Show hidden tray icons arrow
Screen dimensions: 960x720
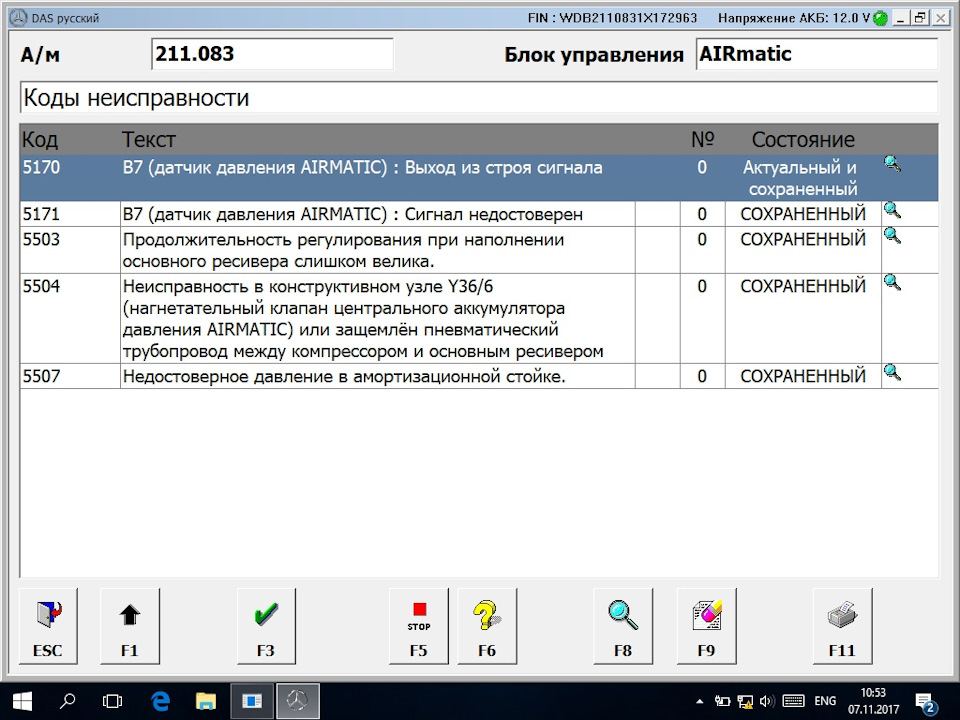pos(700,701)
